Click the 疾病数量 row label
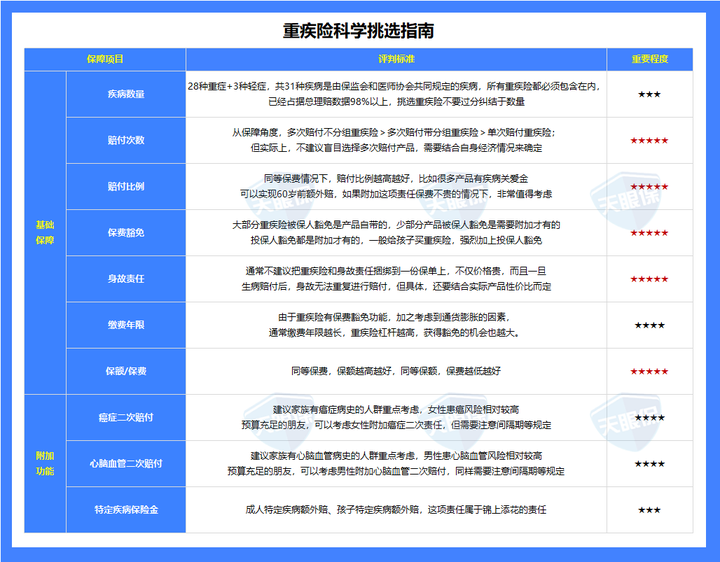This screenshot has height=562, width=720. coord(125,94)
